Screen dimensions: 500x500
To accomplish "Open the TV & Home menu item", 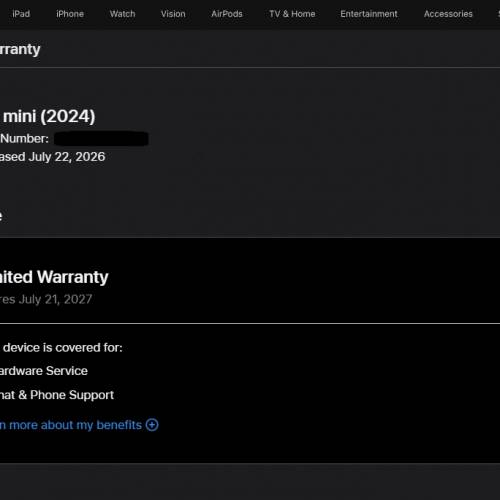I will point(292,14).
